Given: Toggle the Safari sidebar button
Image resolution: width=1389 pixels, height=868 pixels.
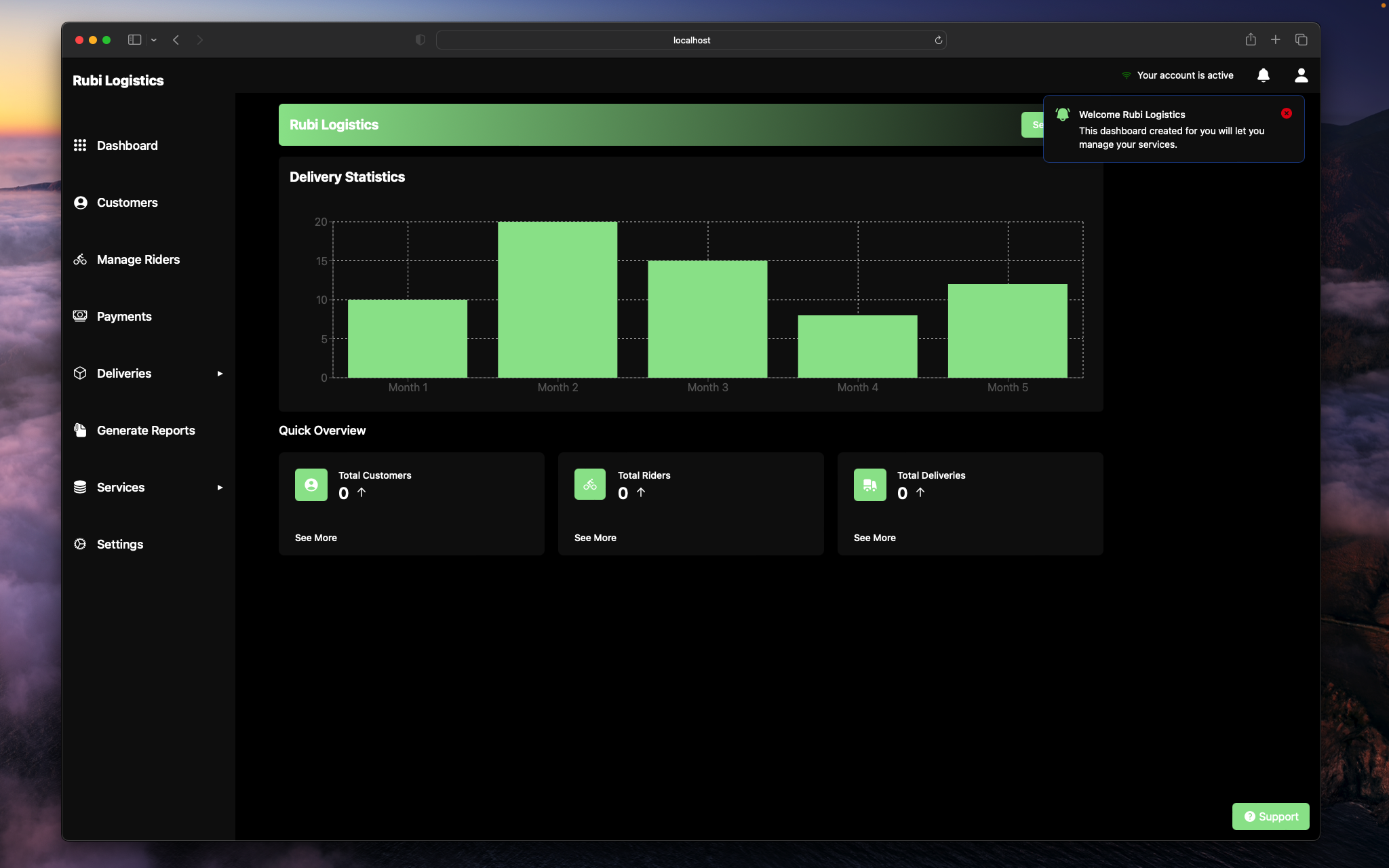Looking at the screenshot, I should pos(134,40).
